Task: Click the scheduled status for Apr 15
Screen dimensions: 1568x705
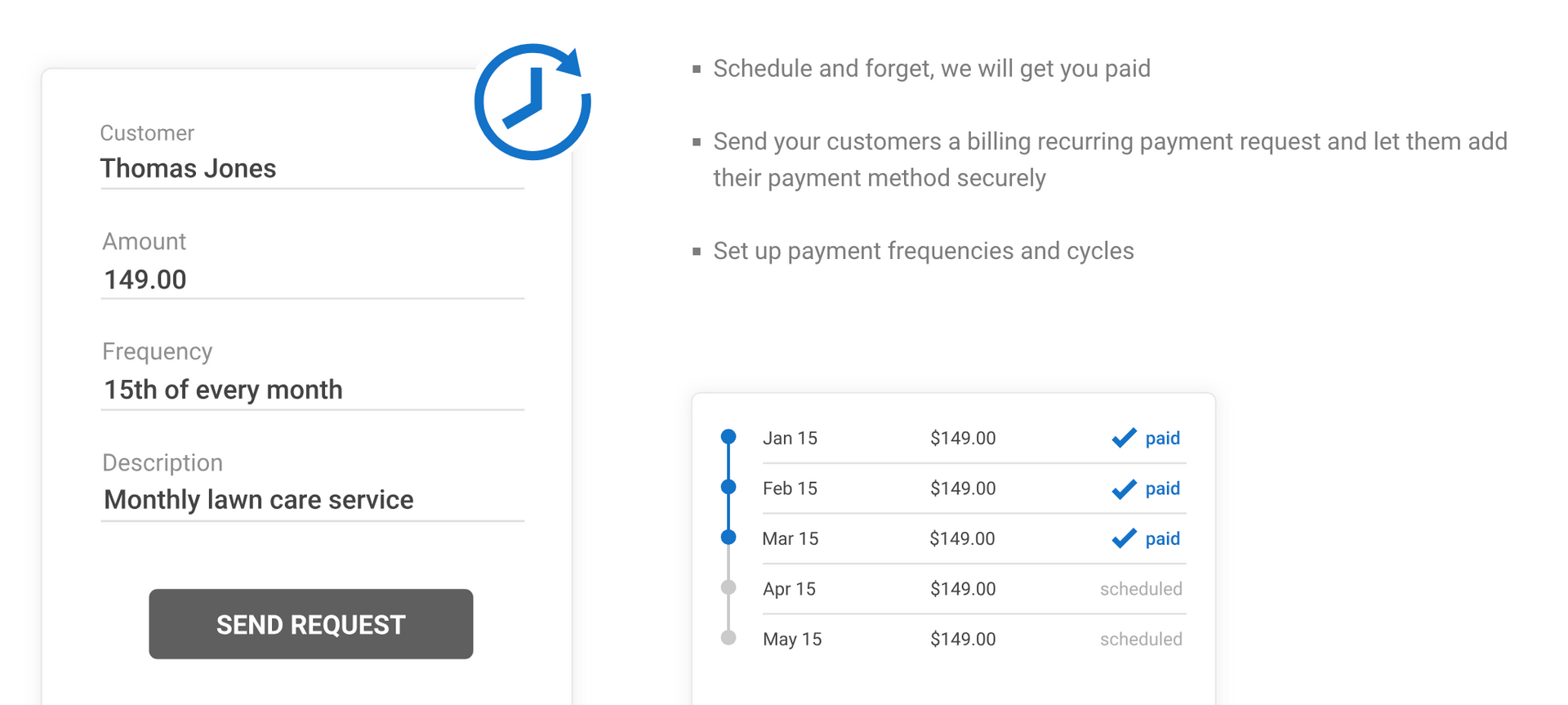Action: click(1141, 589)
